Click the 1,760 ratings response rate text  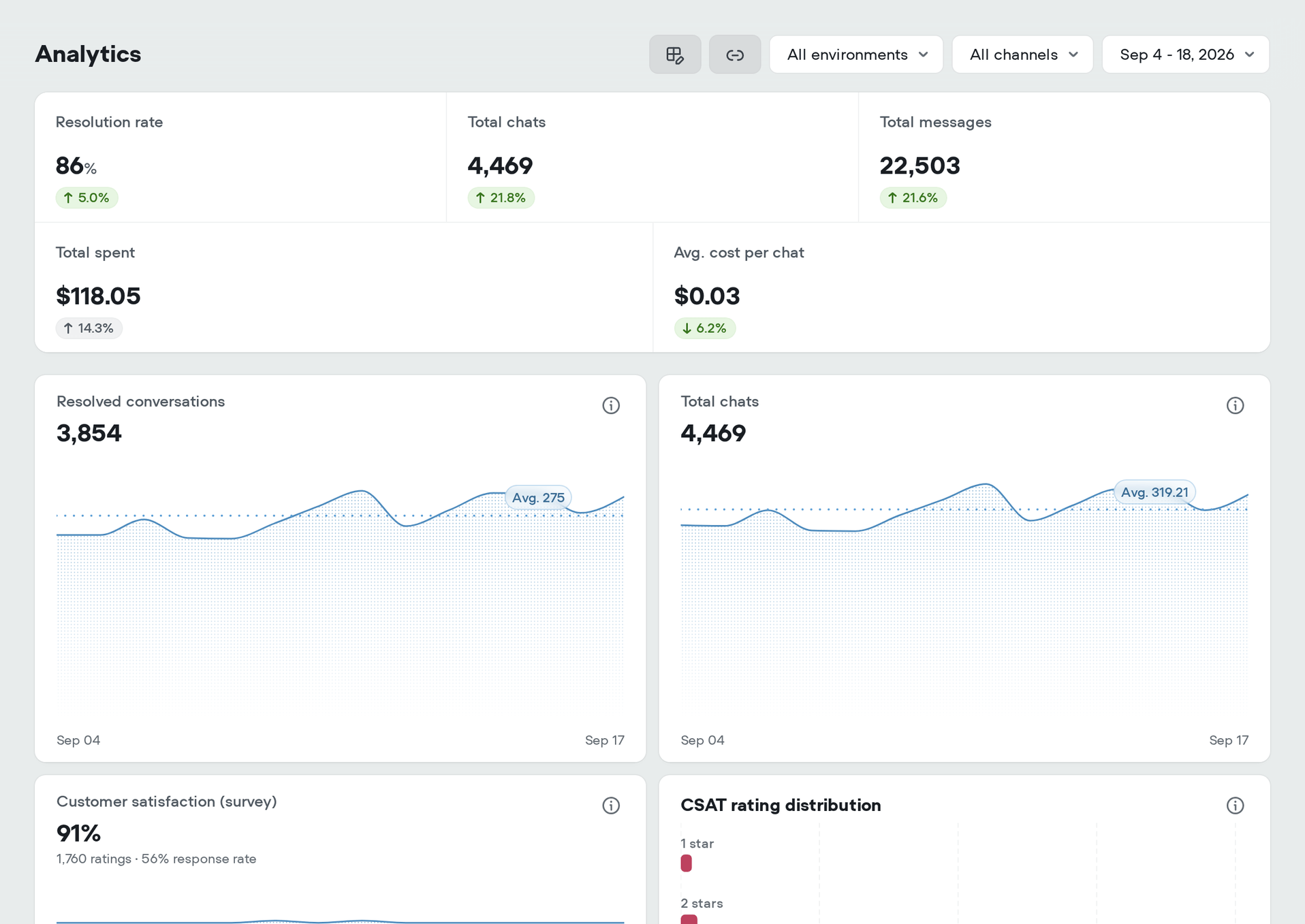pos(157,859)
